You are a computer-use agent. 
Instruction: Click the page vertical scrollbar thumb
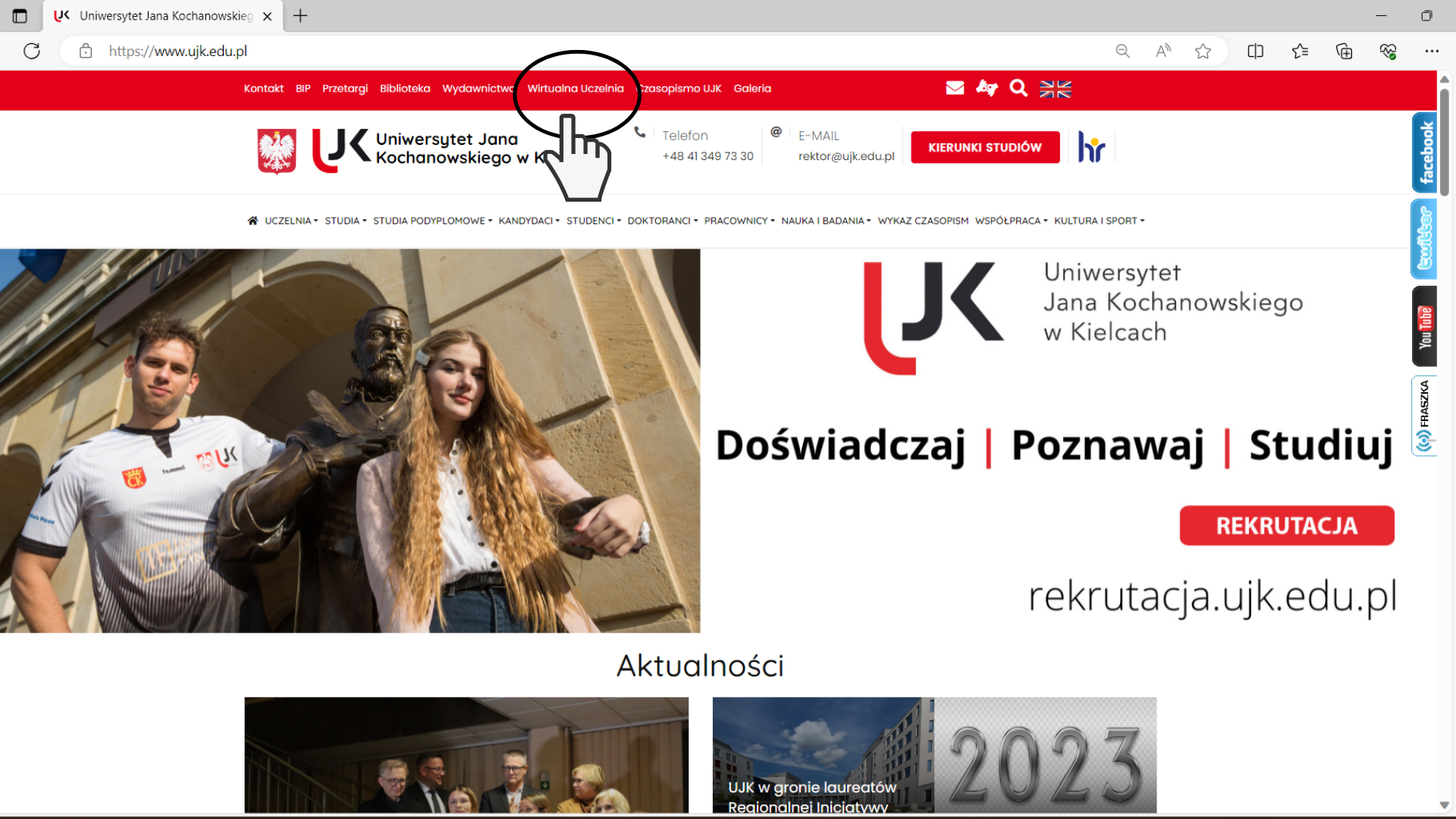coord(1444,140)
